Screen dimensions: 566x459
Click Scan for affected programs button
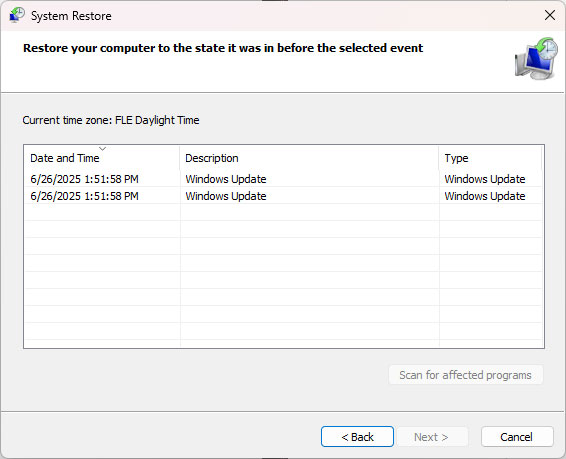point(466,375)
